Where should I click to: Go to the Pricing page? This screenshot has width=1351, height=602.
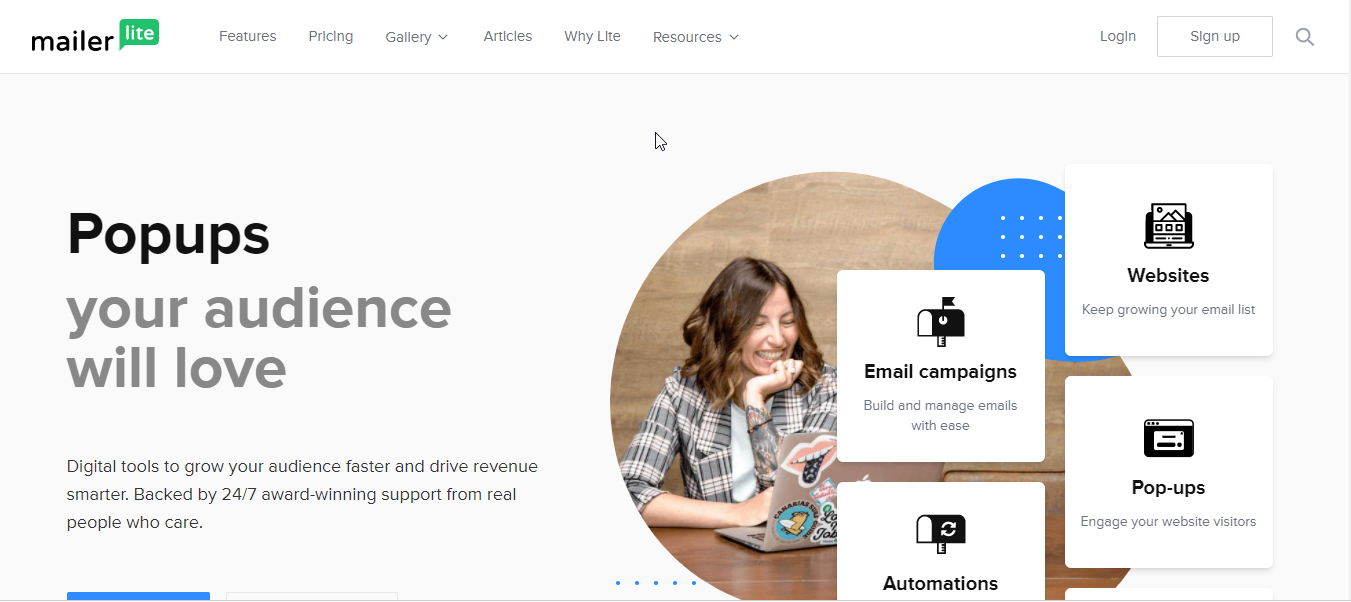(330, 36)
